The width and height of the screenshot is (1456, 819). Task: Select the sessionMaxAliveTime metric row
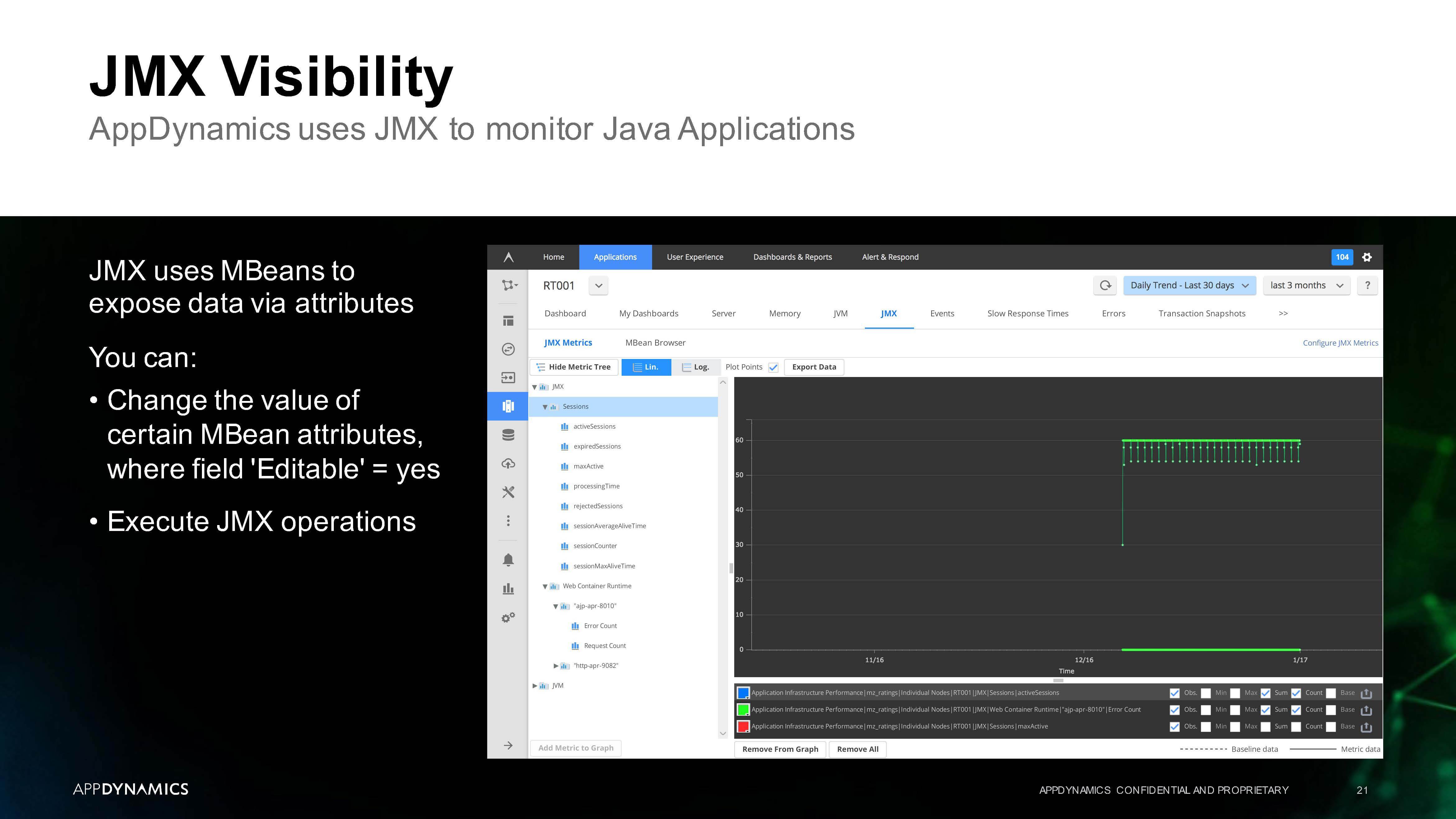pos(623,566)
